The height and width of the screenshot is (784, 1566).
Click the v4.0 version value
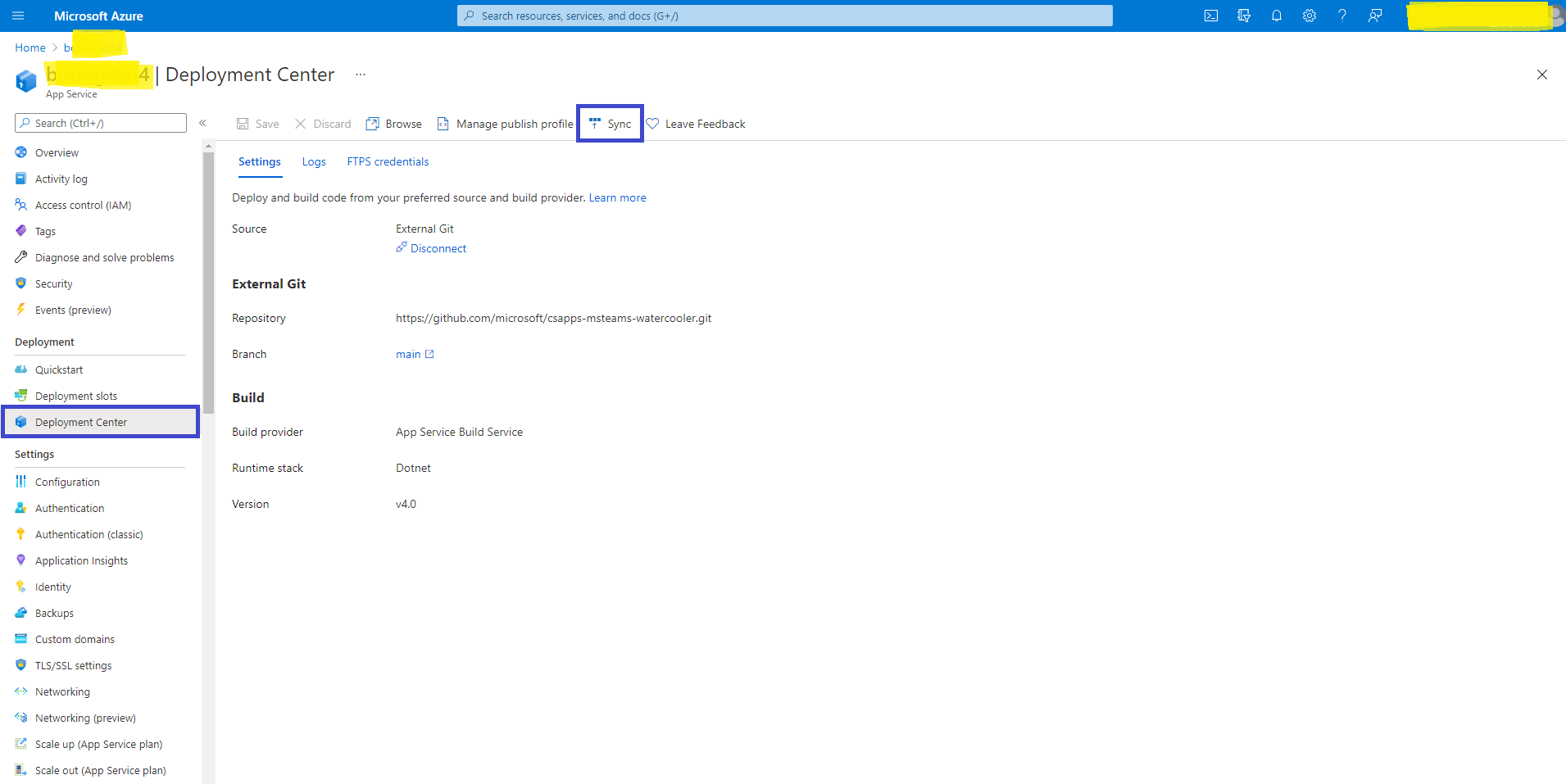tap(406, 504)
